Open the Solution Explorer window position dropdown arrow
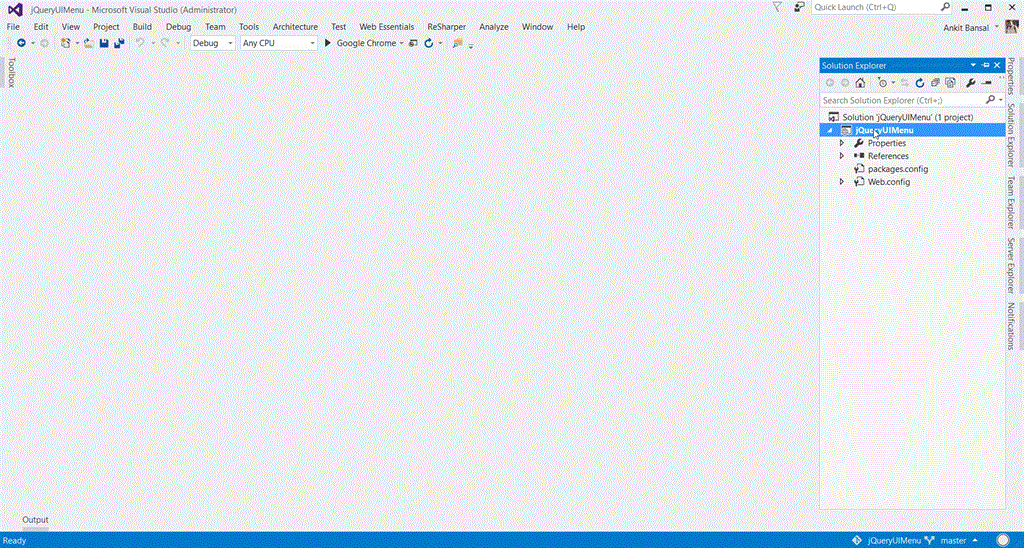Screen dimensions: 1024x548 973,65
